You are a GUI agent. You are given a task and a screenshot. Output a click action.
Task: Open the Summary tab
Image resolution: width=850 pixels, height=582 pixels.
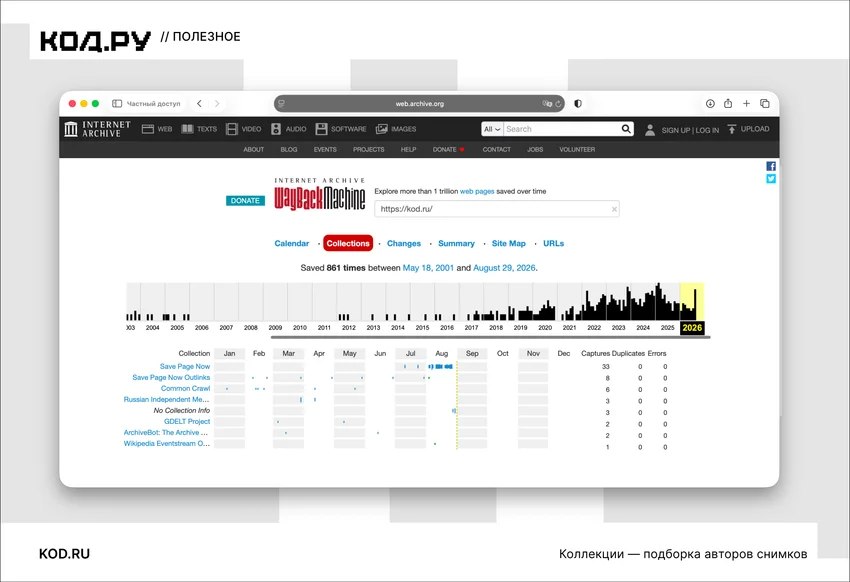[x=456, y=243]
